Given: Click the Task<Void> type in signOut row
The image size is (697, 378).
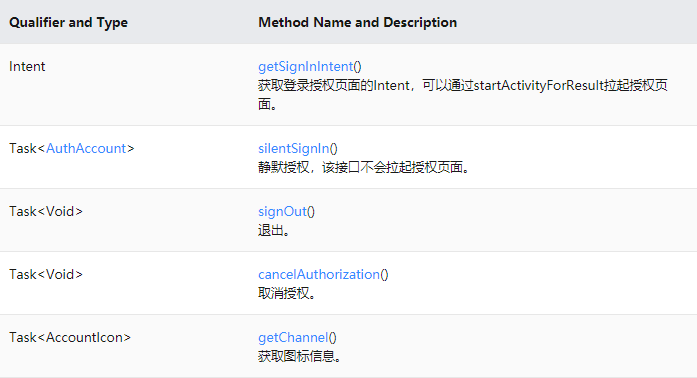Looking at the screenshot, I should tap(46, 212).
